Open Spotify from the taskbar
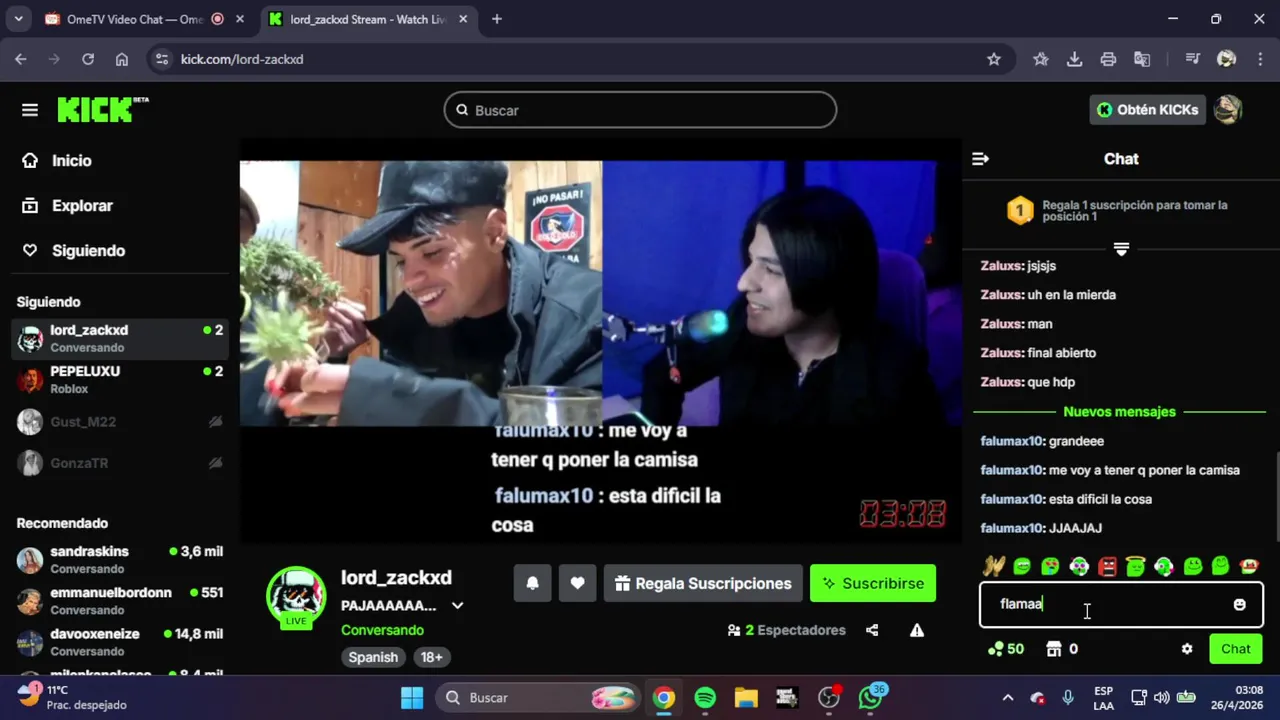The width and height of the screenshot is (1280, 720). coord(705,698)
